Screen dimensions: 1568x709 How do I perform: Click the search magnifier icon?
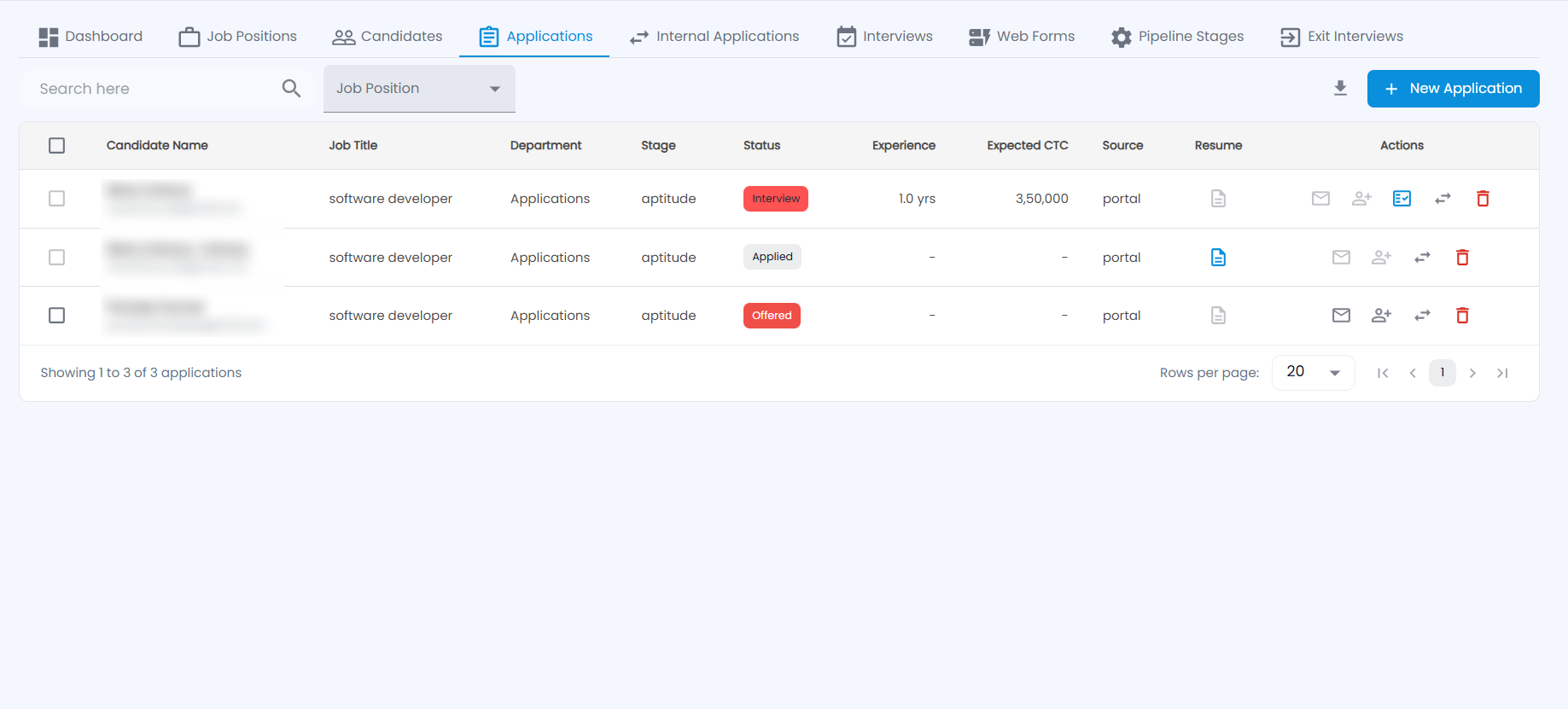(291, 89)
